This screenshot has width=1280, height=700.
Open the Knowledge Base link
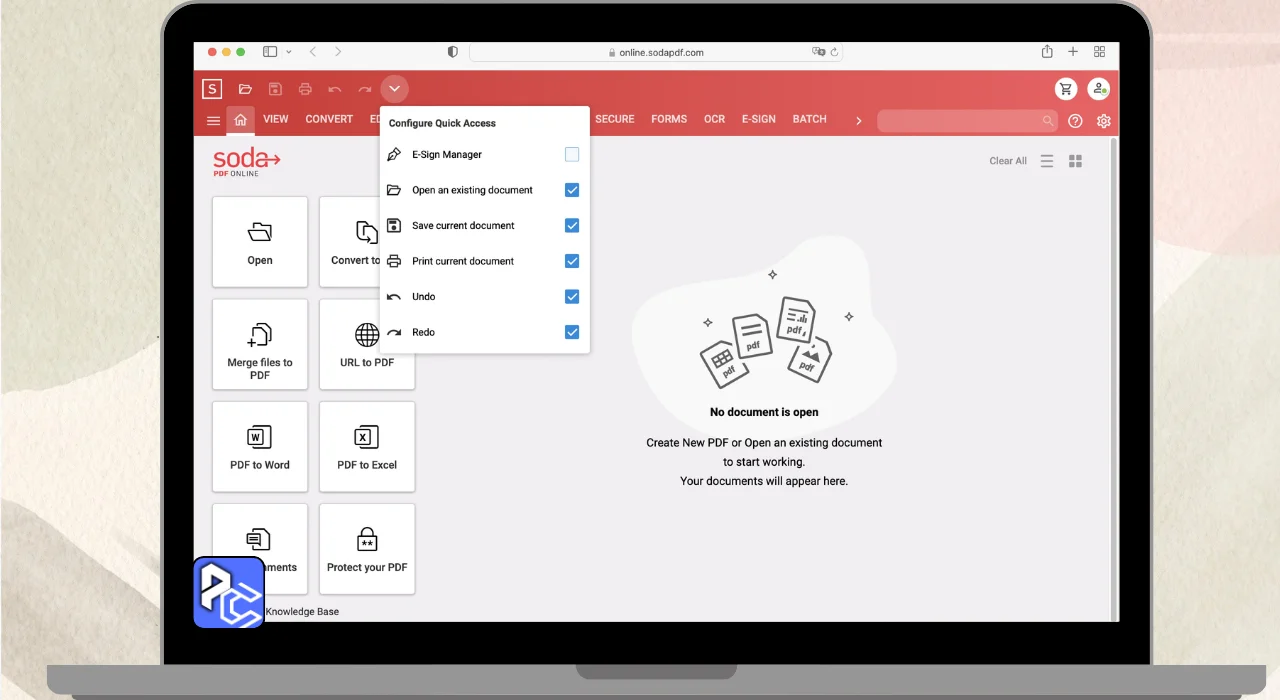point(302,611)
